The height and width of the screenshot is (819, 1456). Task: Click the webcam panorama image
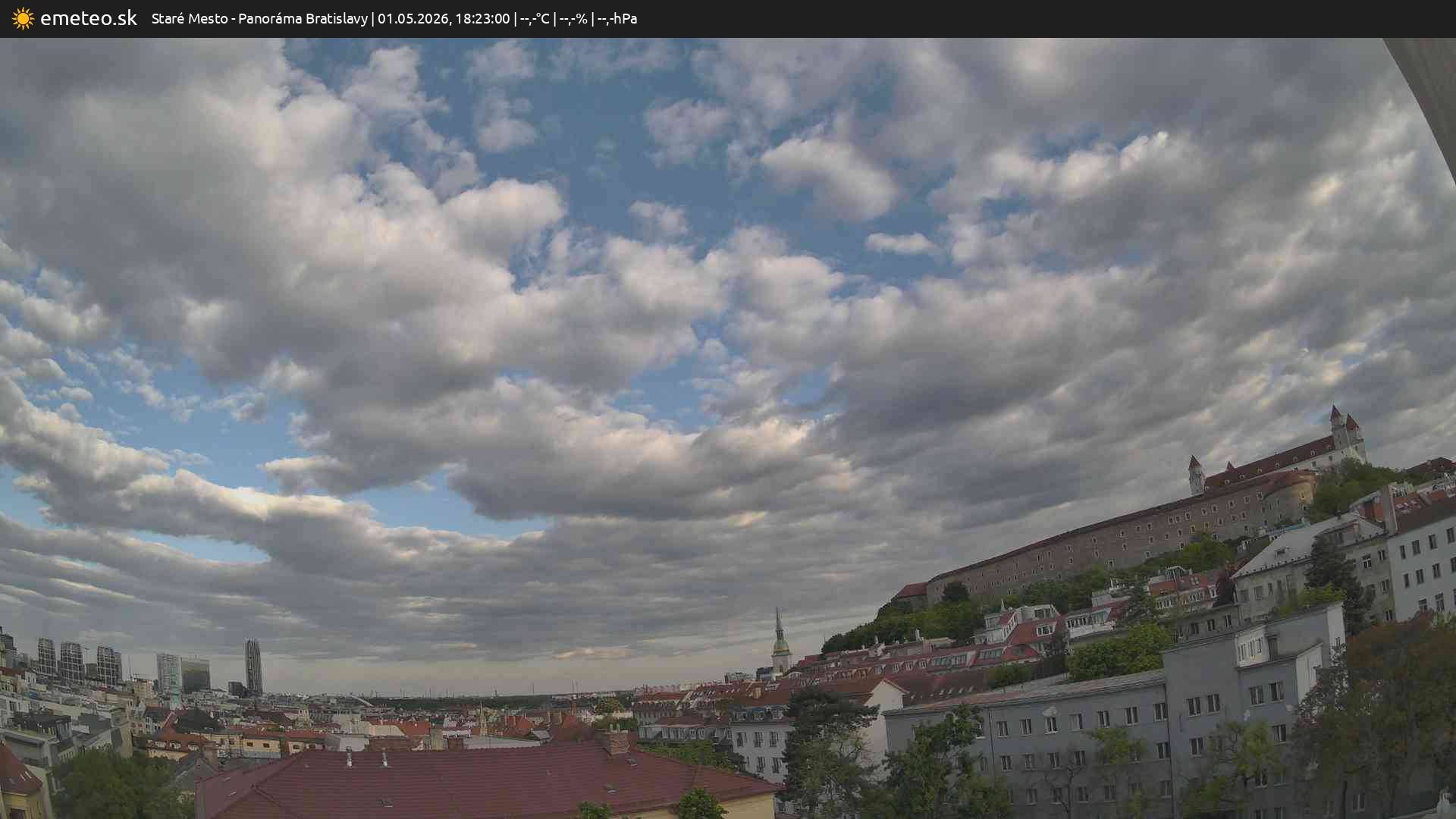click(728, 428)
